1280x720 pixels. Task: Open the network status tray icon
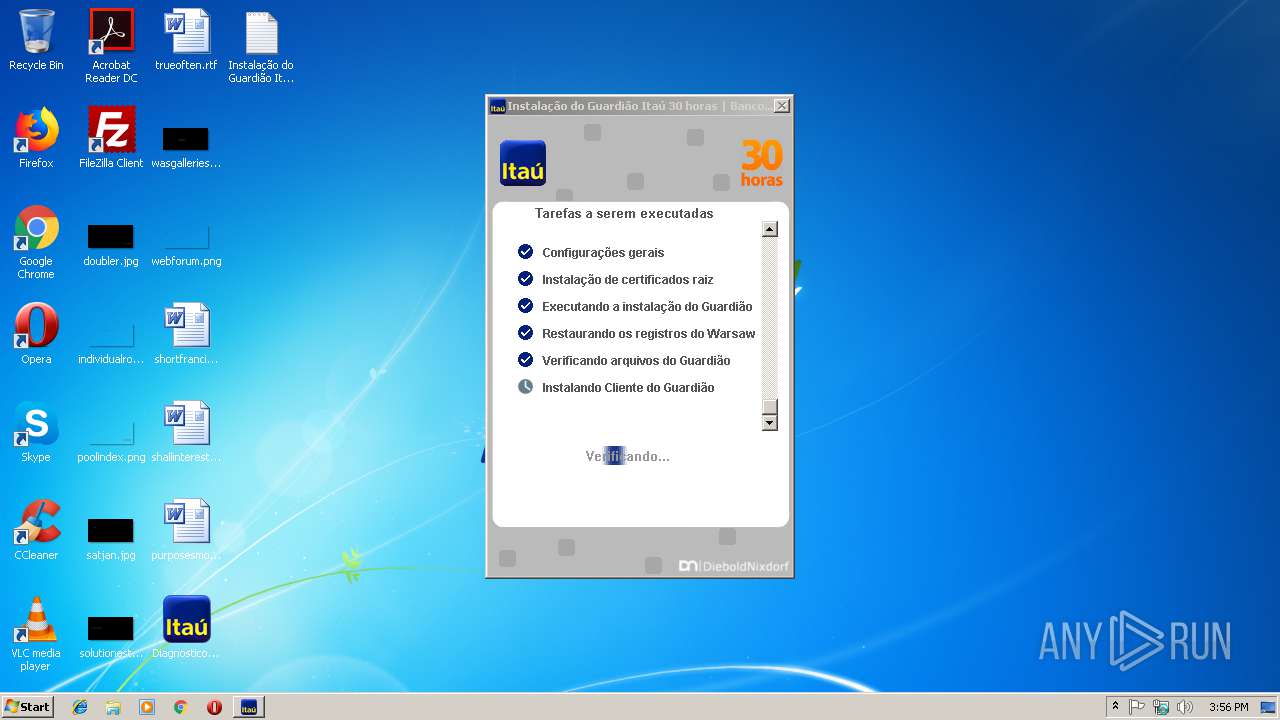click(x=1161, y=707)
